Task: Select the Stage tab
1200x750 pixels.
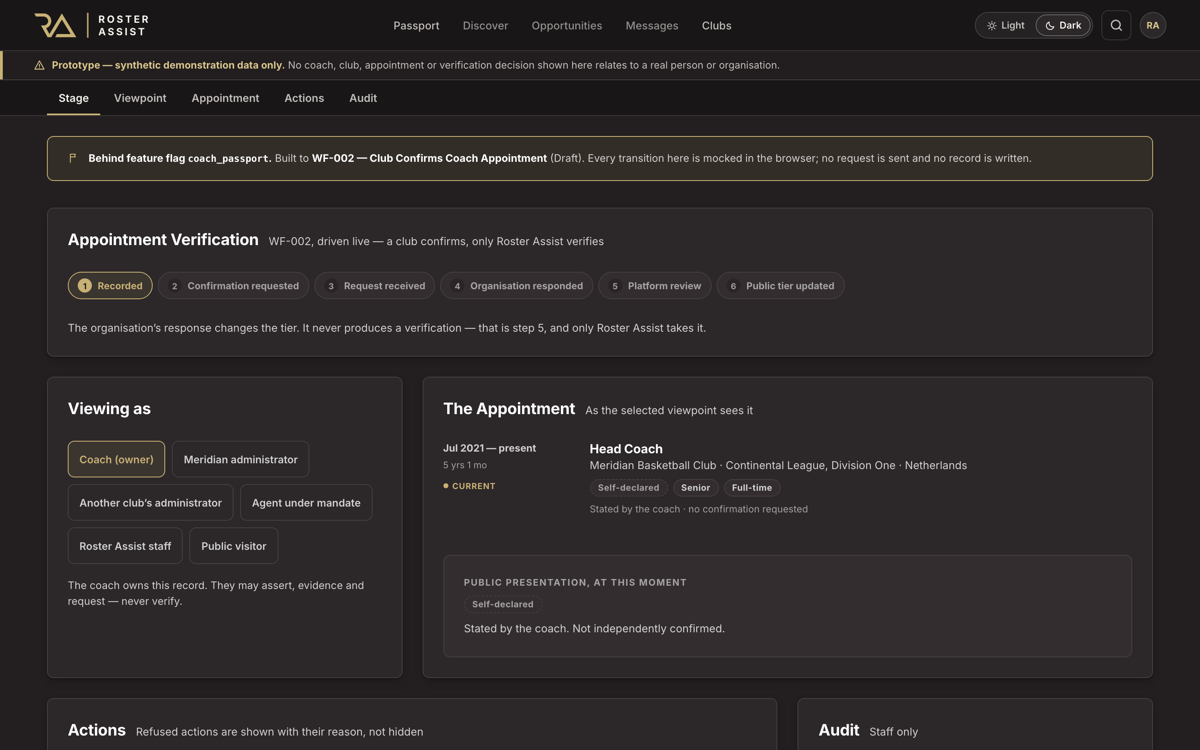Action: [73, 98]
